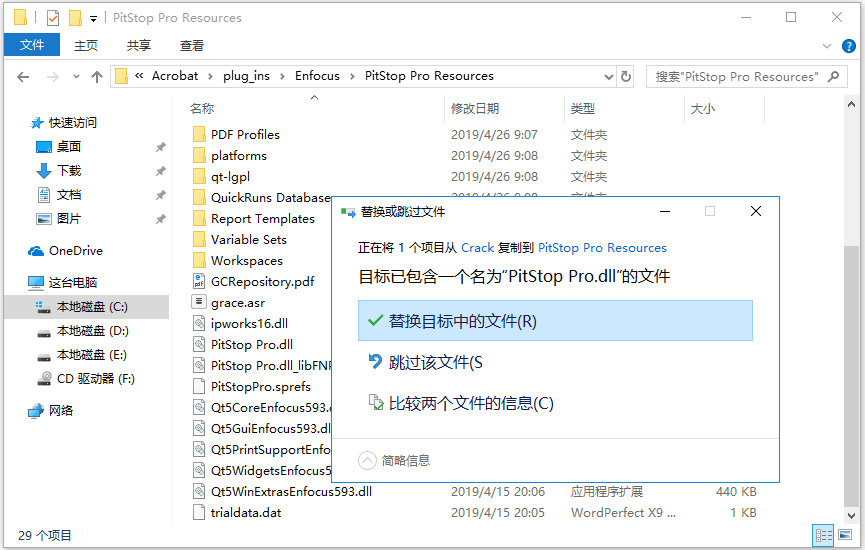Toggle 简略信息 details expander
This screenshot has width=865, height=550.
point(394,460)
